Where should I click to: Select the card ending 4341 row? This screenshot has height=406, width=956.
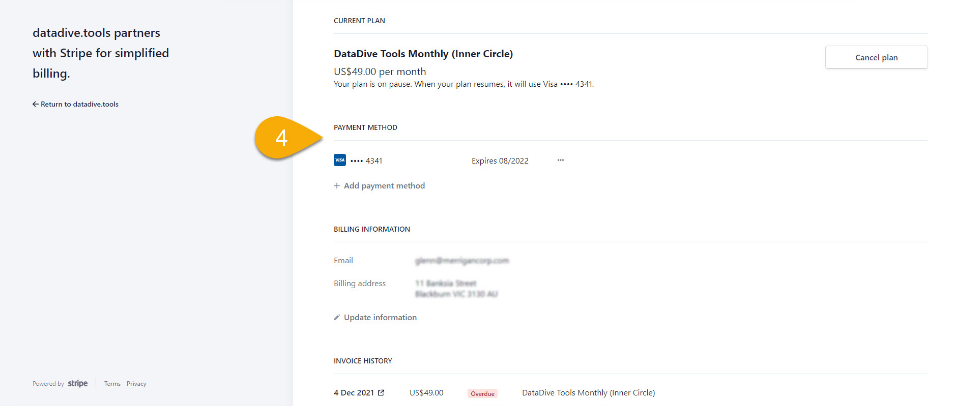tap(449, 160)
